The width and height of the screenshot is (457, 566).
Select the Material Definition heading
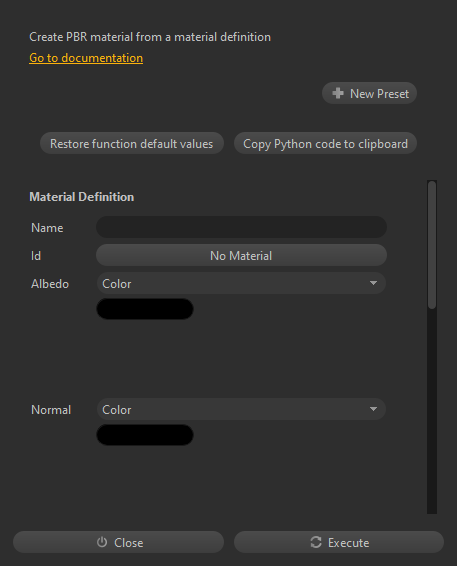click(x=82, y=197)
